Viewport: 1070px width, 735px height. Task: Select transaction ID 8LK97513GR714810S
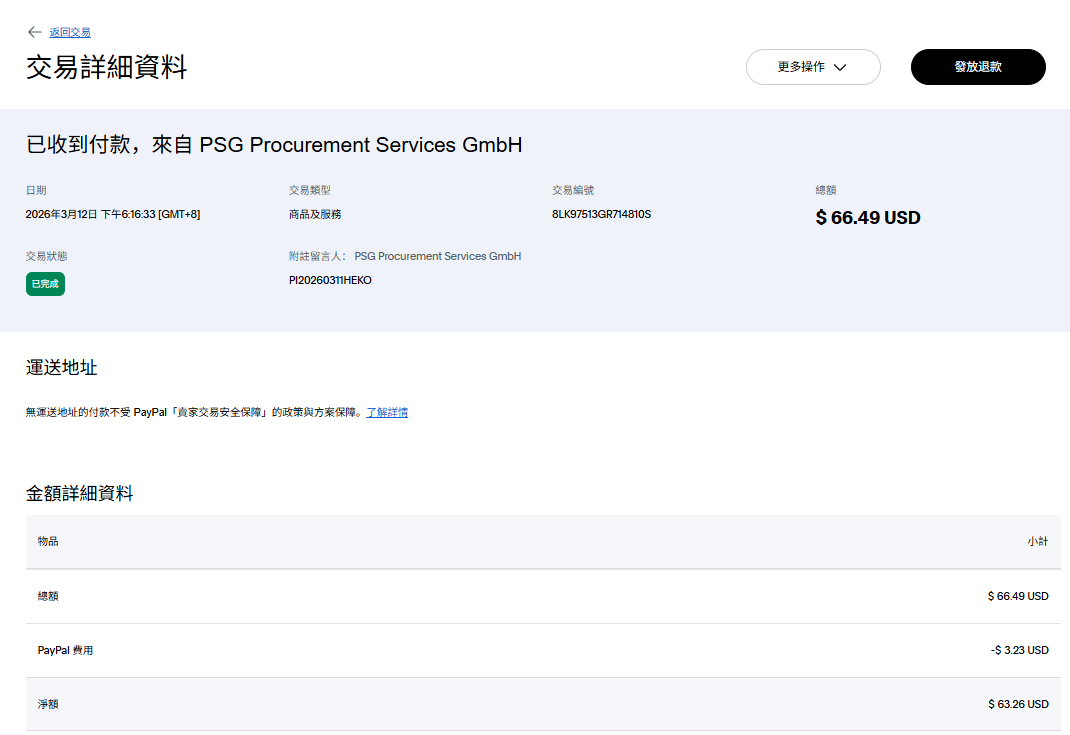click(601, 214)
